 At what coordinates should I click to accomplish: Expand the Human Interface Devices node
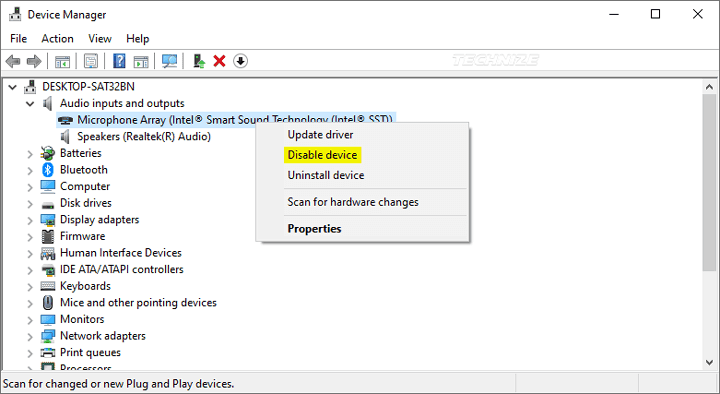coord(30,253)
